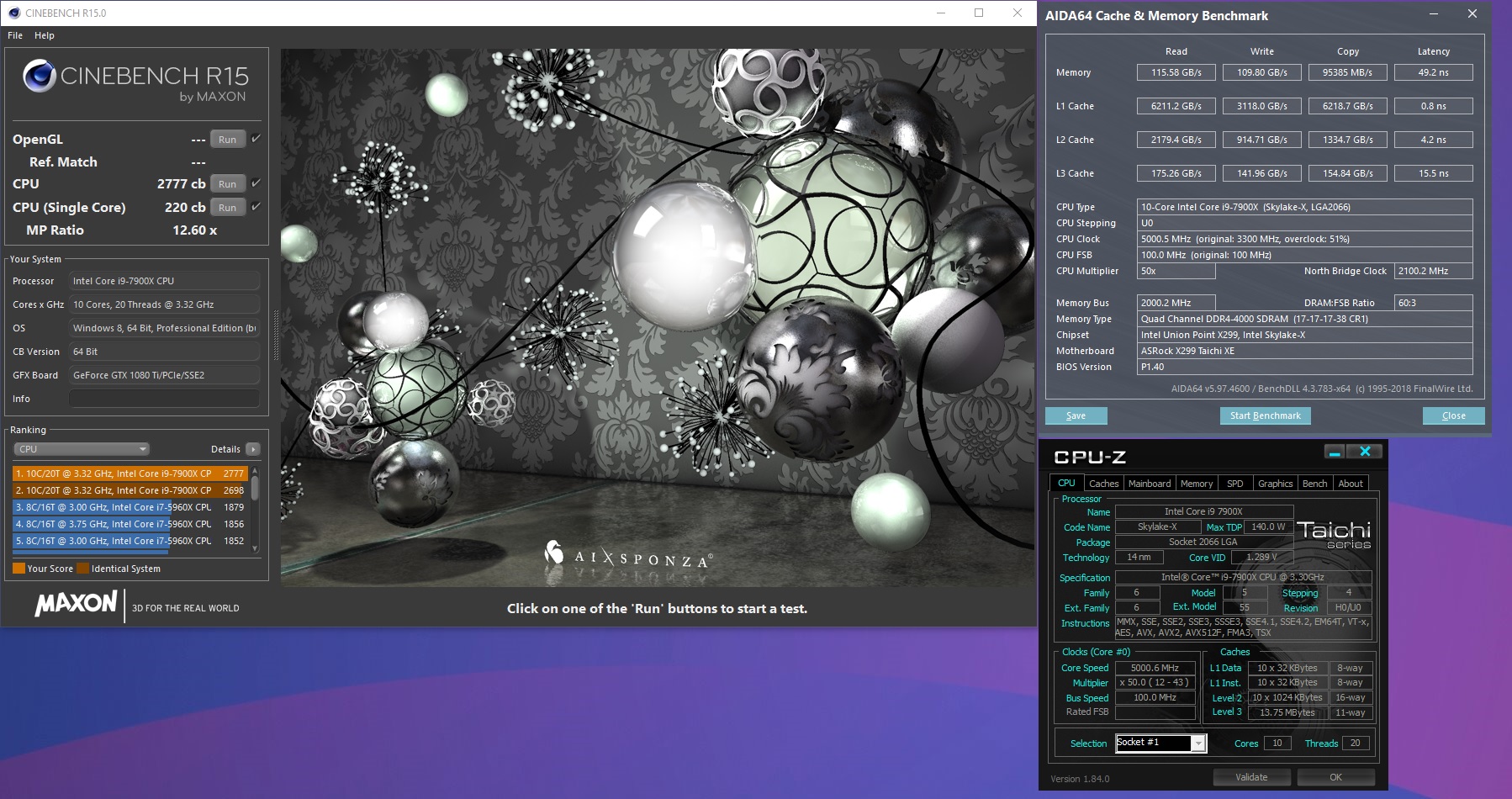
Task: Toggle the CPU test checkbox
Action: click(256, 183)
